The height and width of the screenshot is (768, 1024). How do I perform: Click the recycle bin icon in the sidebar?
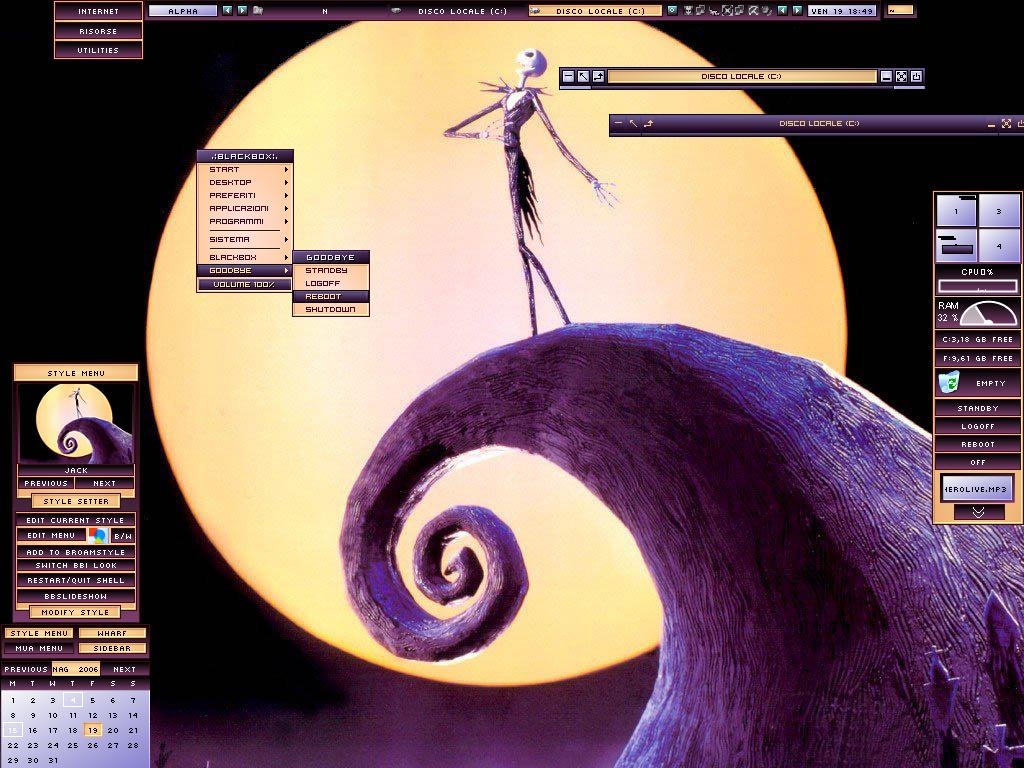pos(948,382)
